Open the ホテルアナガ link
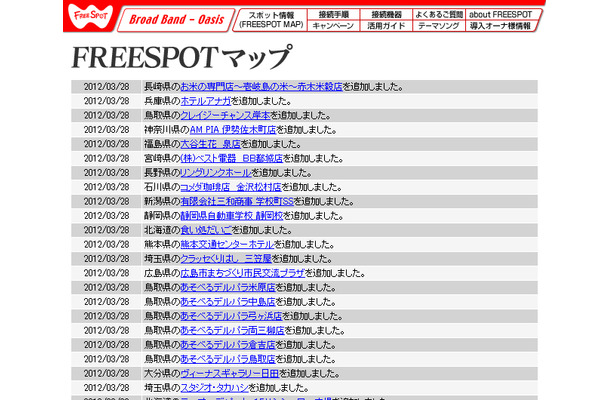The width and height of the screenshot is (610, 400). (206, 101)
